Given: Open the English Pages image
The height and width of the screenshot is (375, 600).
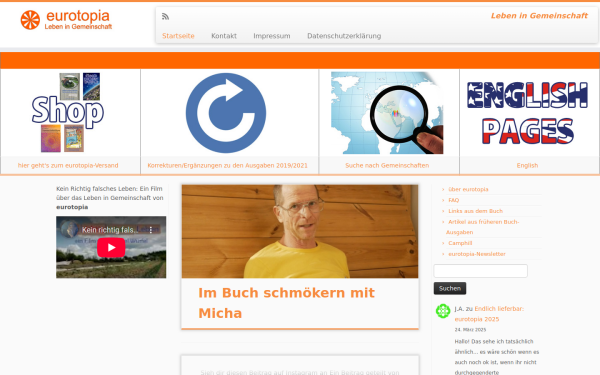Looking at the screenshot, I should tap(527, 113).
